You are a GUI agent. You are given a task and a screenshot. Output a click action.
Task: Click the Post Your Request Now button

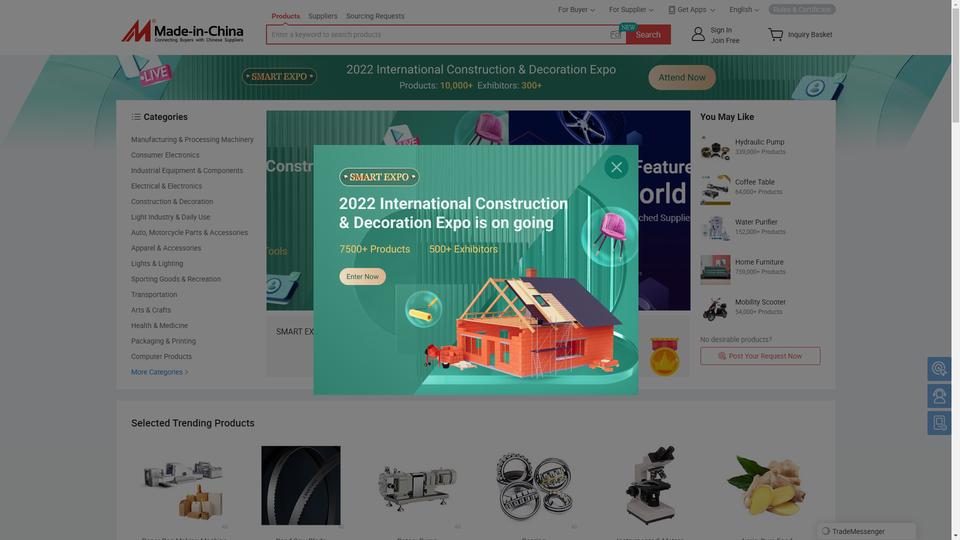(x=760, y=356)
